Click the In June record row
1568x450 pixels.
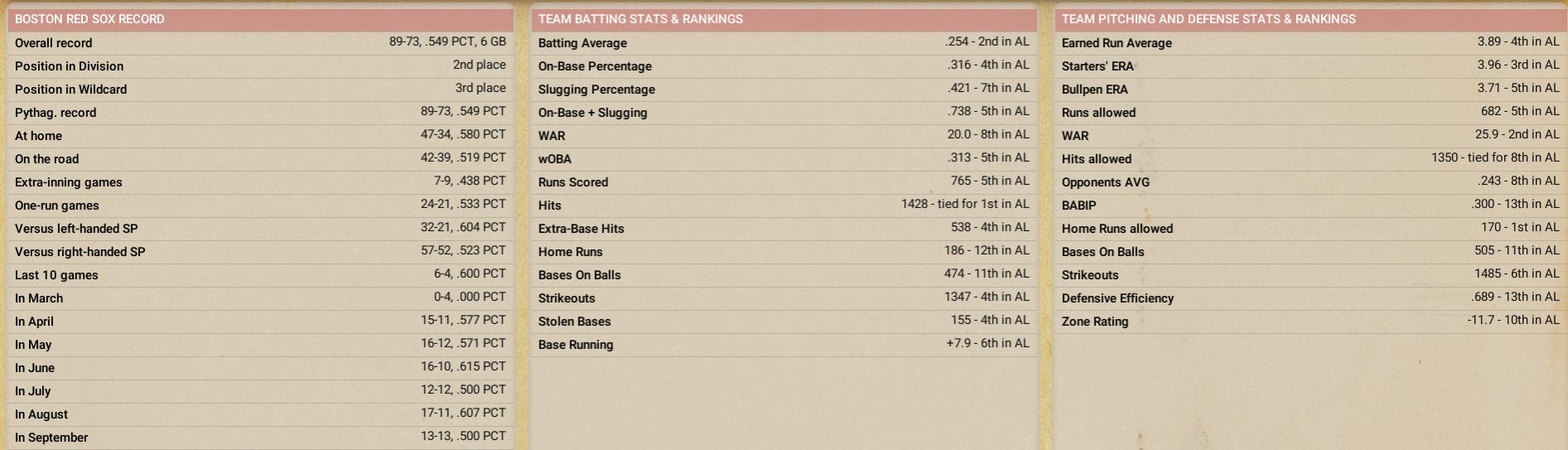pos(260,368)
